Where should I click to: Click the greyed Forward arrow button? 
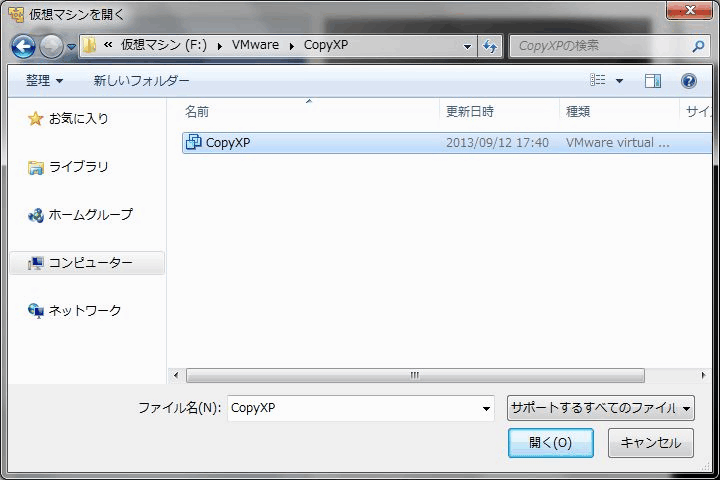[x=51, y=46]
